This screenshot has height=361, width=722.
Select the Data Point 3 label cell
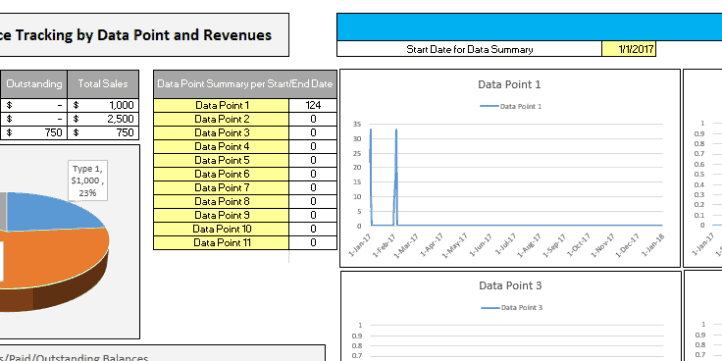(221, 133)
